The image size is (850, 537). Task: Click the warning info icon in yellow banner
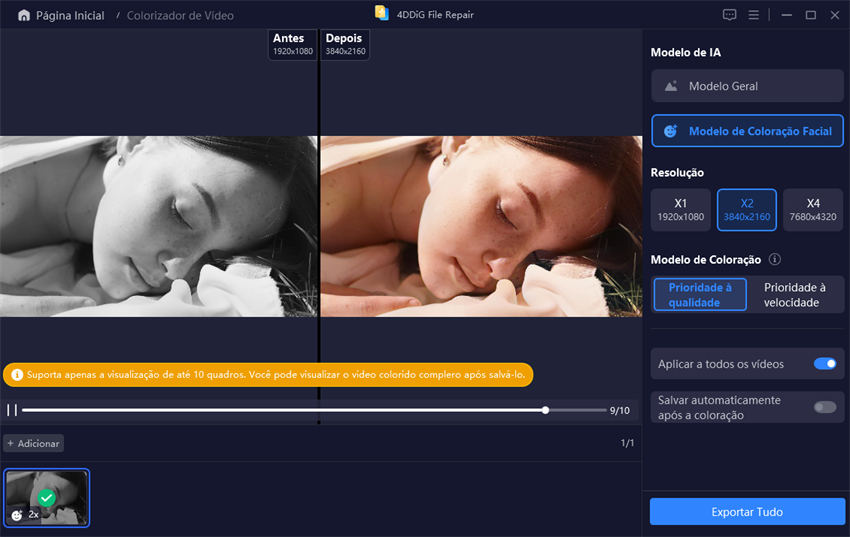click(x=17, y=374)
